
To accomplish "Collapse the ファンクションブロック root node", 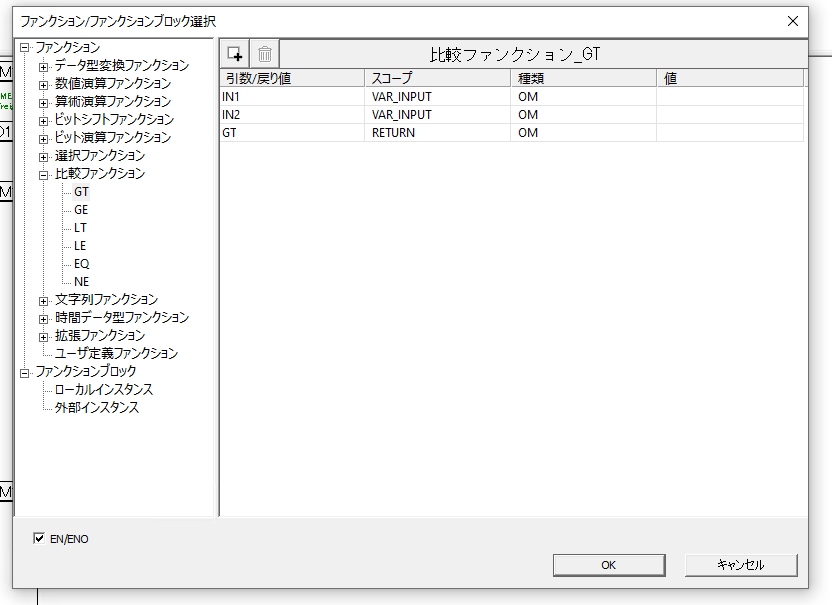I will pyautogui.click(x=25, y=372).
